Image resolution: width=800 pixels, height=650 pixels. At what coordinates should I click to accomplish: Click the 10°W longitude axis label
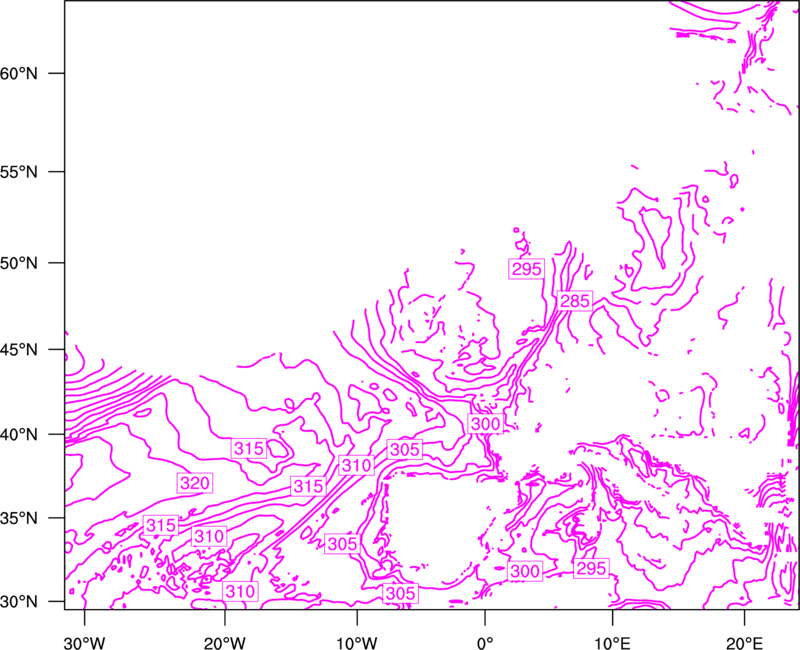tap(356, 643)
